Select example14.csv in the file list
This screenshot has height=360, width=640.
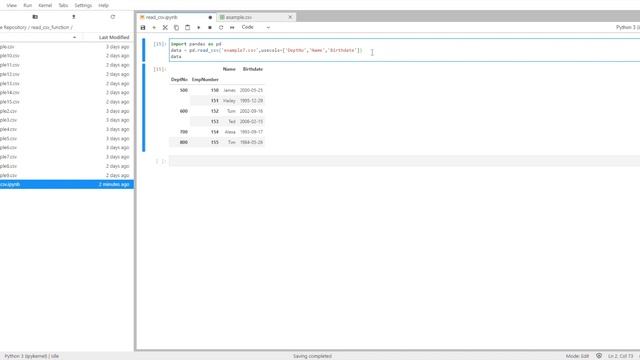point(67,93)
